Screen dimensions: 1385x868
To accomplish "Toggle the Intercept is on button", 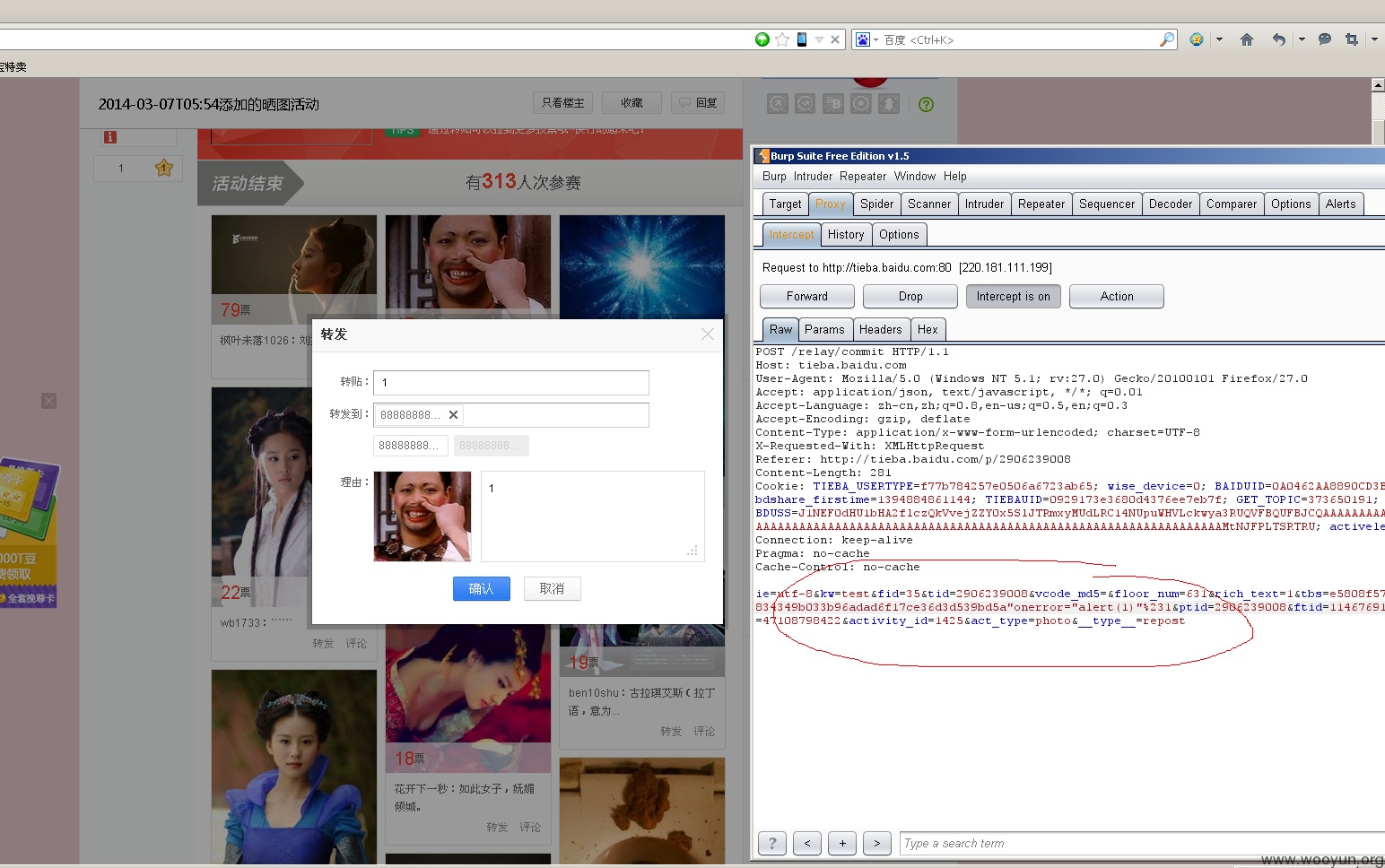I will tap(1014, 297).
